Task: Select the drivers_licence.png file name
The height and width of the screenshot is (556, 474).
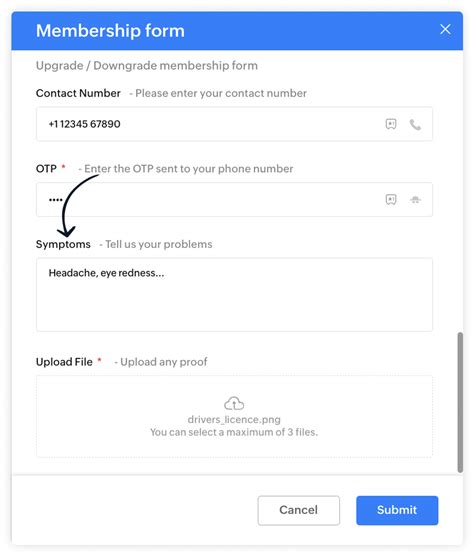Action: (234, 419)
